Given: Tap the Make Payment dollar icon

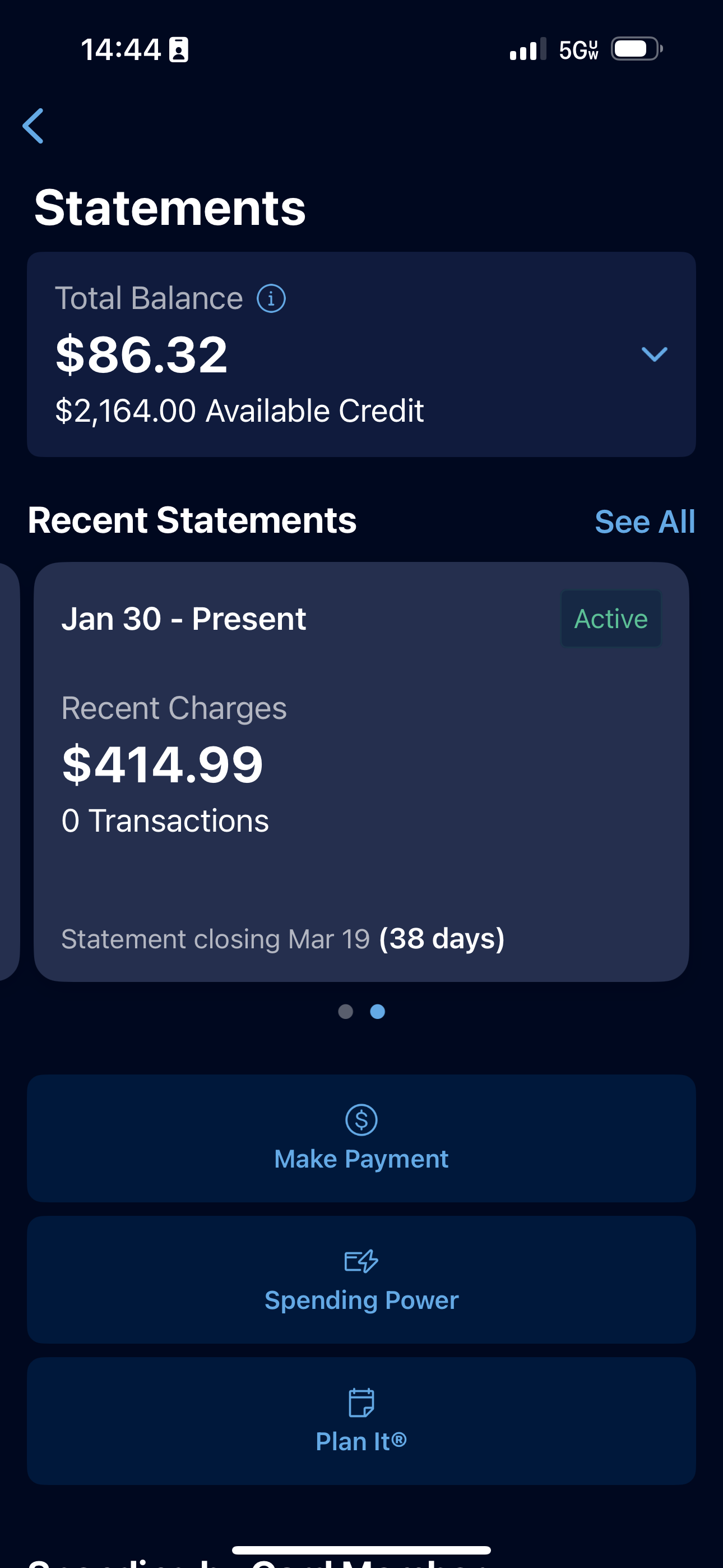Looking at the screenshot, I should [x=361, y=1119].
